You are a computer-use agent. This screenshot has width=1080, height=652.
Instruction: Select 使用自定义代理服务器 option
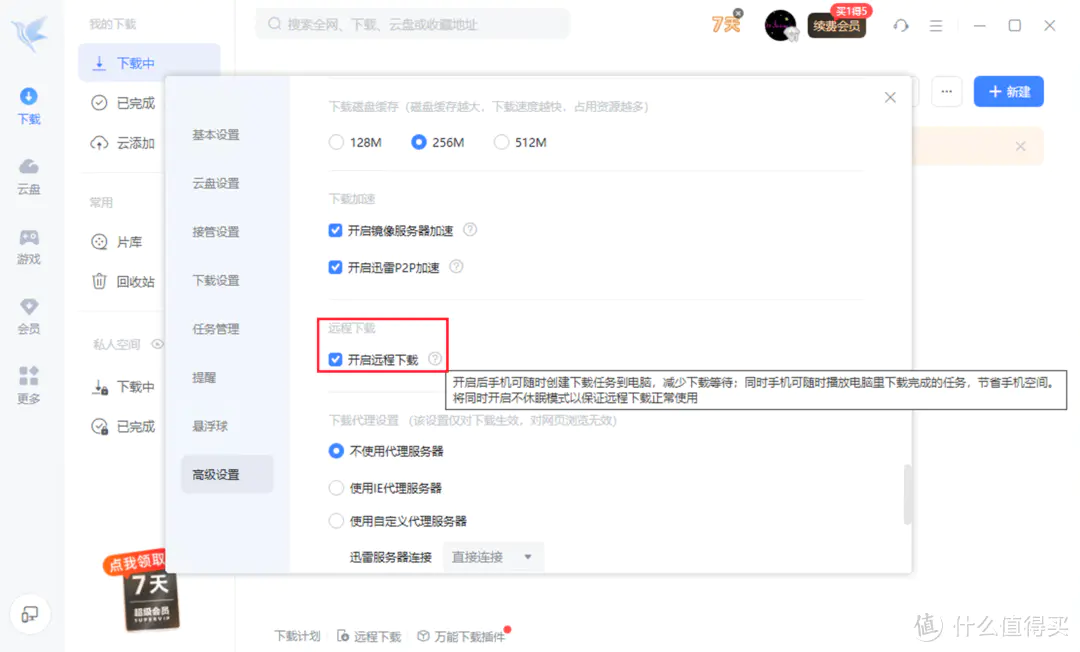pyautogui.click(x=398, y=521)
